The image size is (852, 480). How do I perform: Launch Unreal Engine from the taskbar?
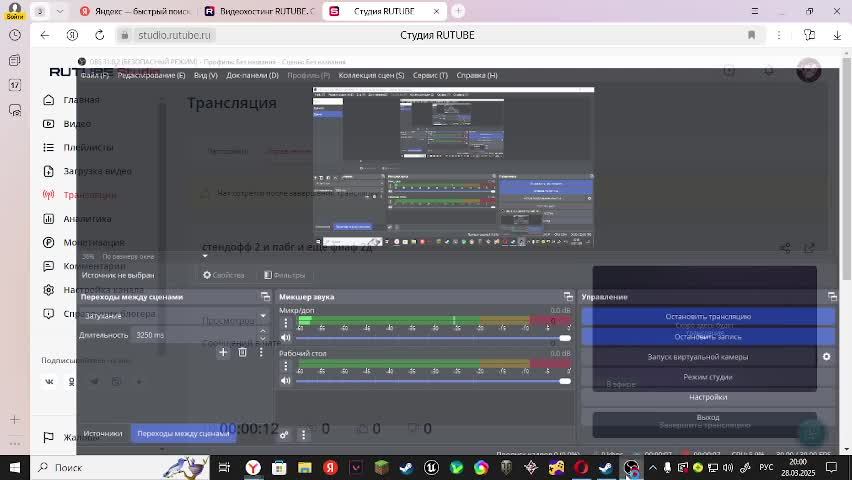431,467
